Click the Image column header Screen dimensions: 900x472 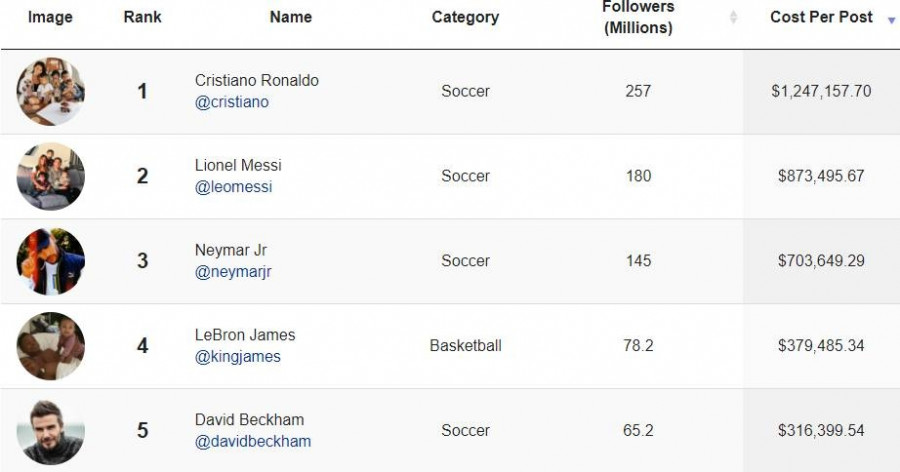49,17
